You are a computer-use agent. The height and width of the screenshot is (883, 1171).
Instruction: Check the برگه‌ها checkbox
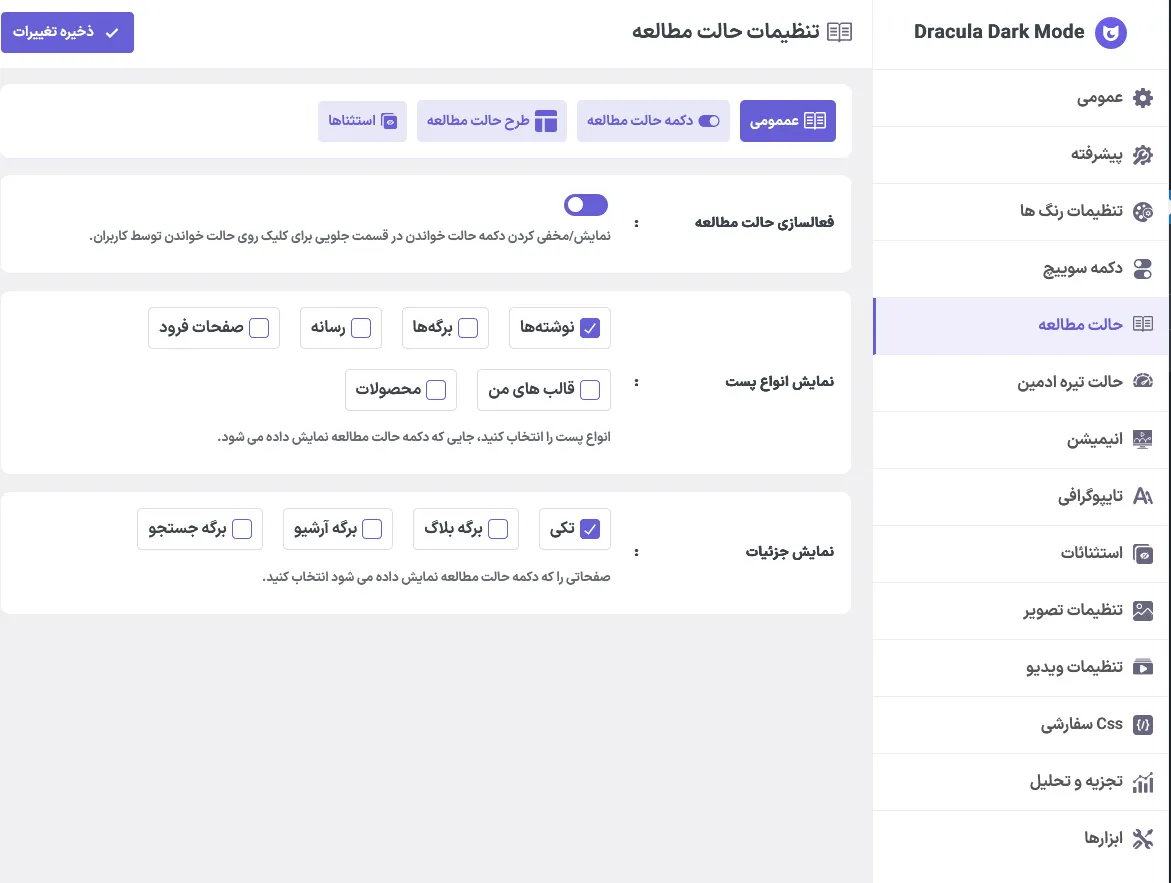pyautogui.click(x=468, y=328)
